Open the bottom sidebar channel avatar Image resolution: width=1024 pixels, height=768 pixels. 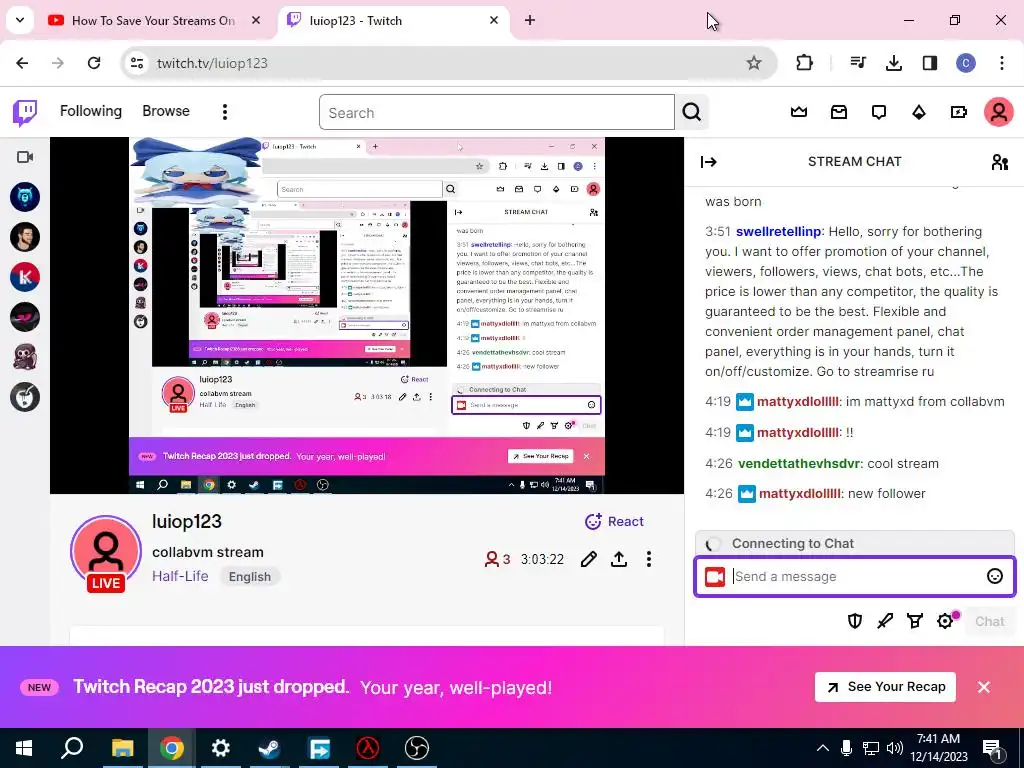click(x=25, y=397)
